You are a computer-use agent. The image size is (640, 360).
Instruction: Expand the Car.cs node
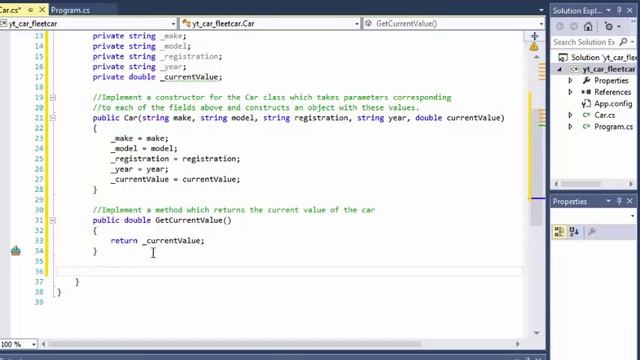tap(570, 115)
